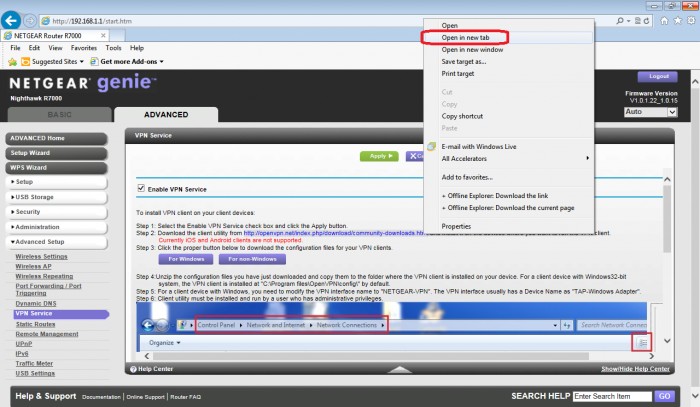Click the view options icon in embedded explorer

(x=642, y=343)
